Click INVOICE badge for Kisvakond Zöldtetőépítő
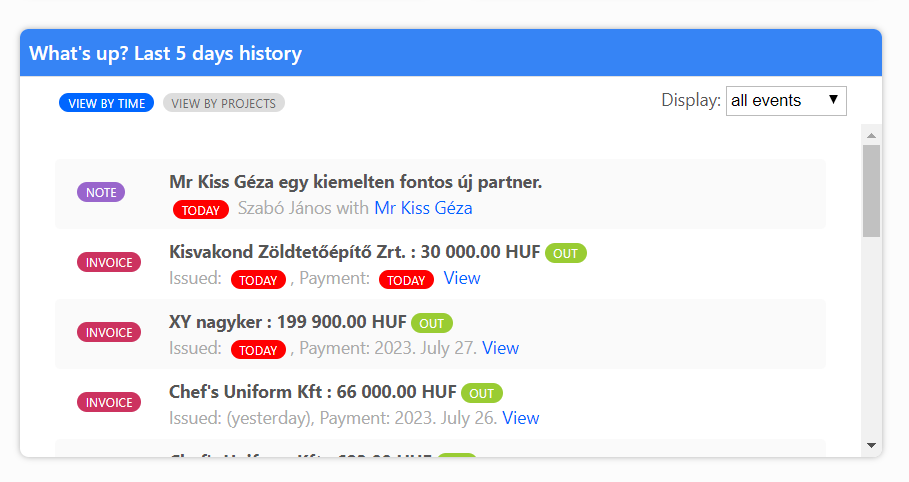The height and width of the screenshot is (482, 909). click(x=109, y=263)
